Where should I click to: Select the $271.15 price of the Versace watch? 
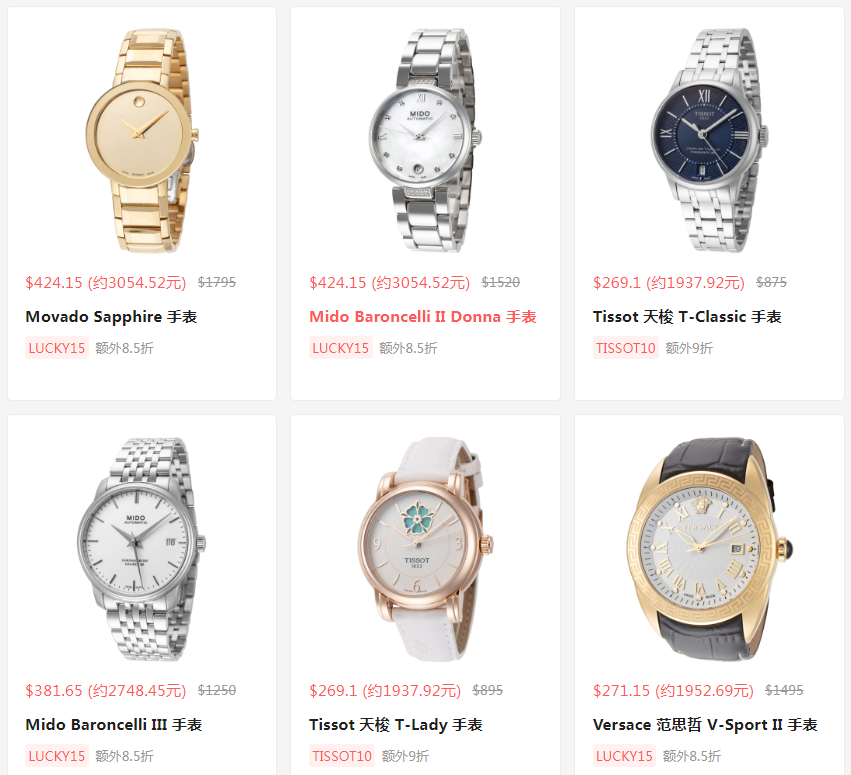[x=621, y=690]
